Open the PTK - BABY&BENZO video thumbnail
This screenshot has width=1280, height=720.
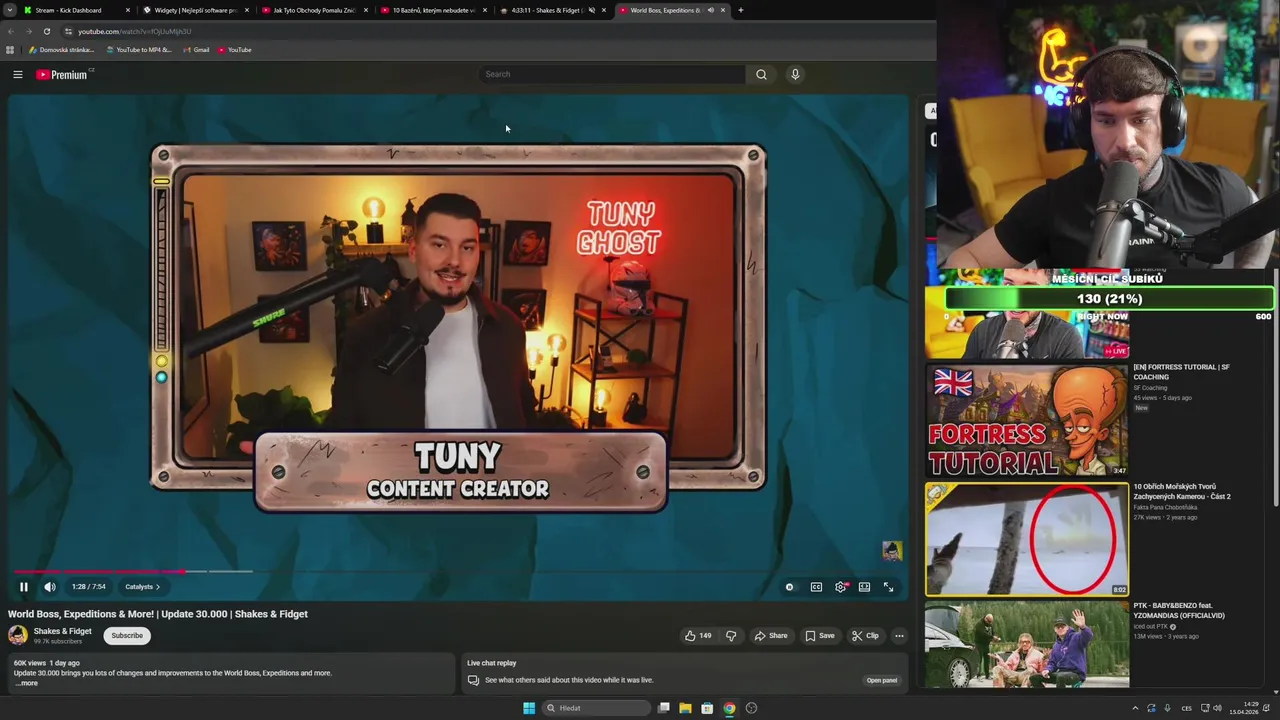pyautogui.click(x=1027, y=645)
